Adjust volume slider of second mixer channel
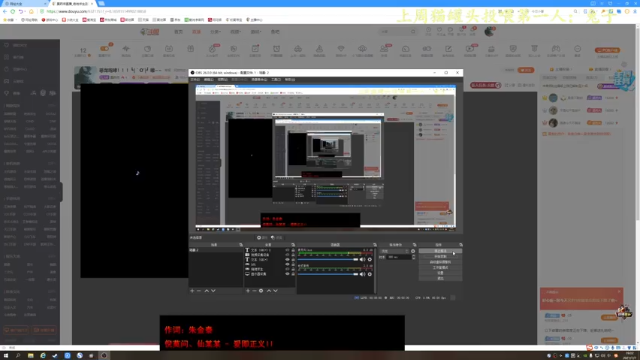This screenshot has width=640, height=360. [x=328, y=274]
